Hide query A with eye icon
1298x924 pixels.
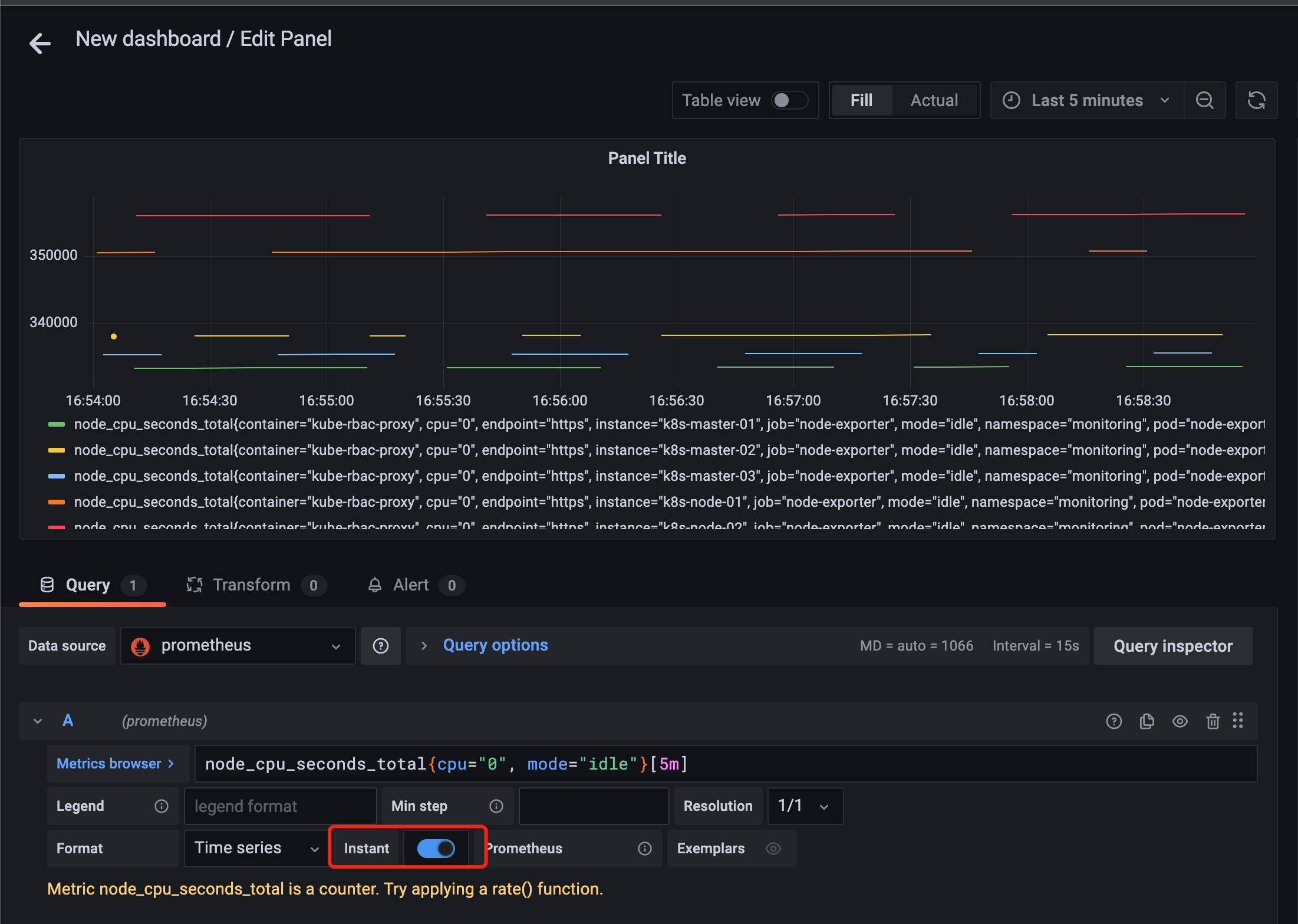[1180, 721]
